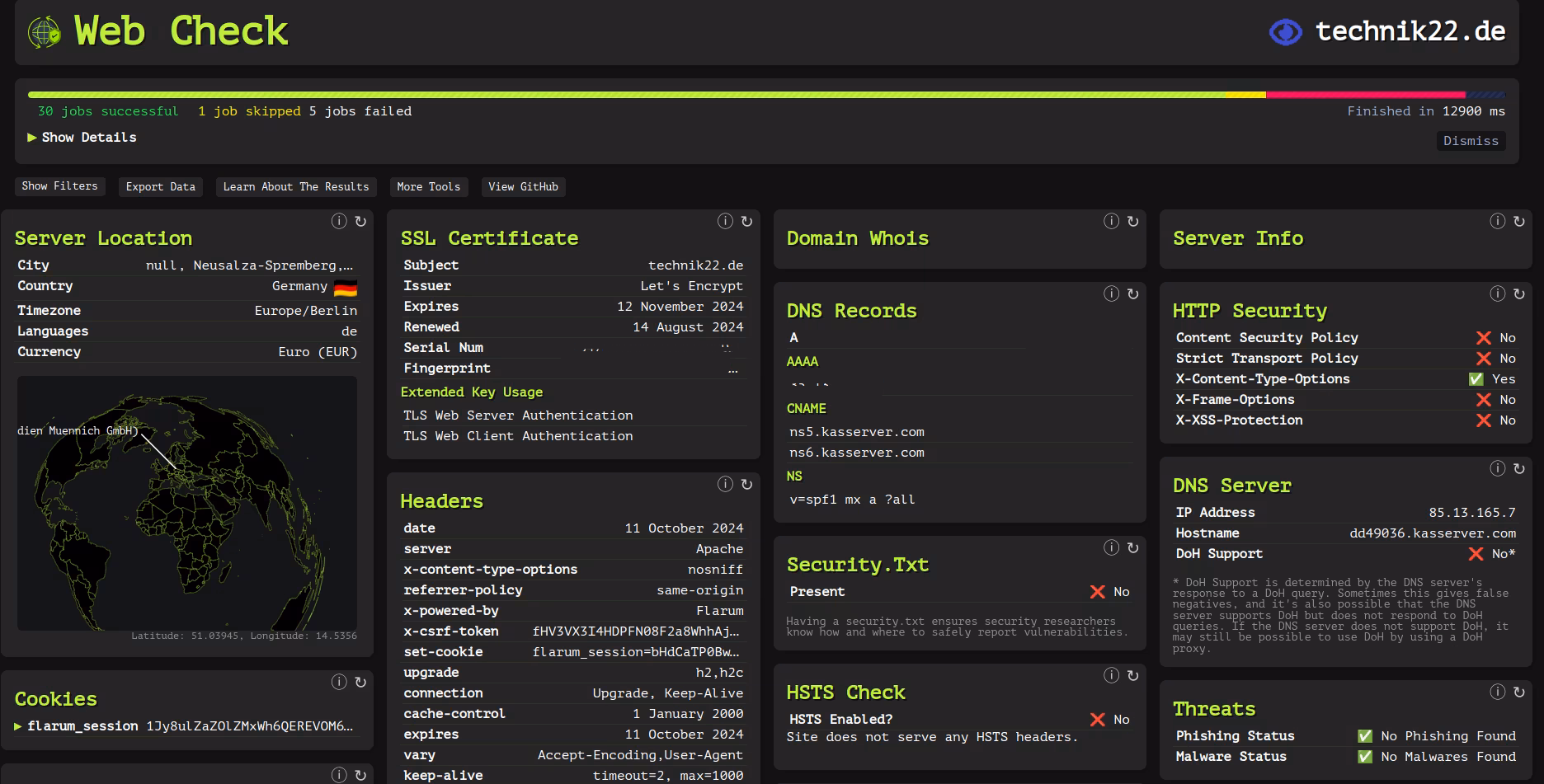Viewport: 1544px width, 784px height.
Task: Refresh the Threats card
Action: point(1518,692)
